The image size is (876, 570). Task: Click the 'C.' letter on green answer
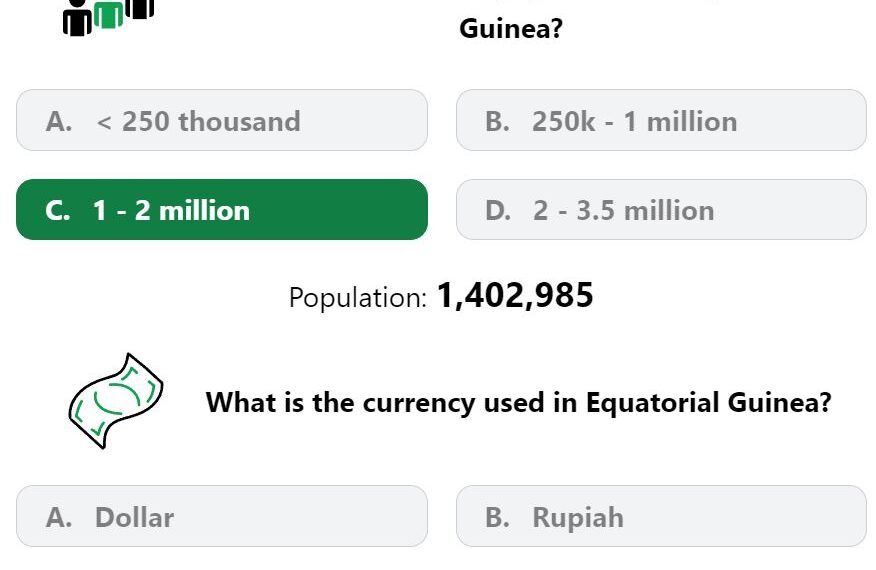tap(58, 211)
